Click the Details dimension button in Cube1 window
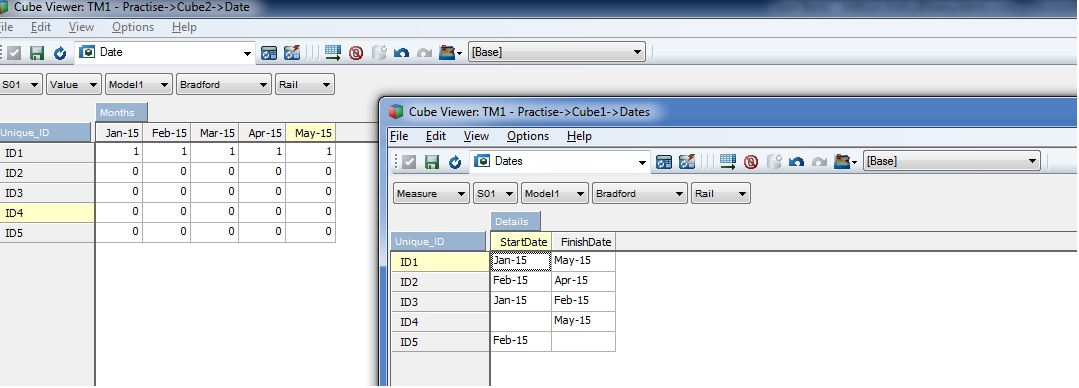The image size is (1079, 388). coord(515,222)
